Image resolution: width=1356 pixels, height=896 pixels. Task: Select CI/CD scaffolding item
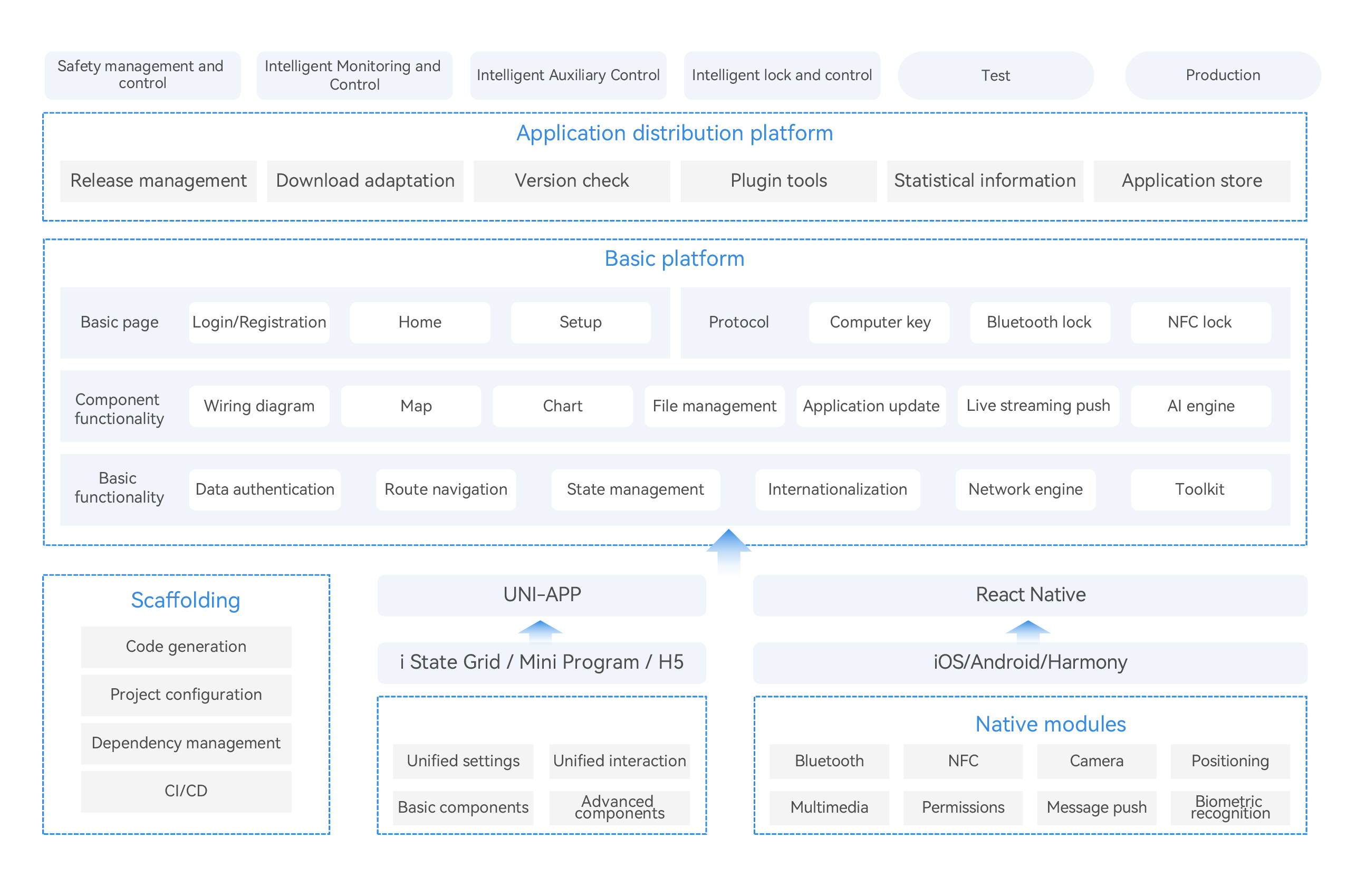186,791
